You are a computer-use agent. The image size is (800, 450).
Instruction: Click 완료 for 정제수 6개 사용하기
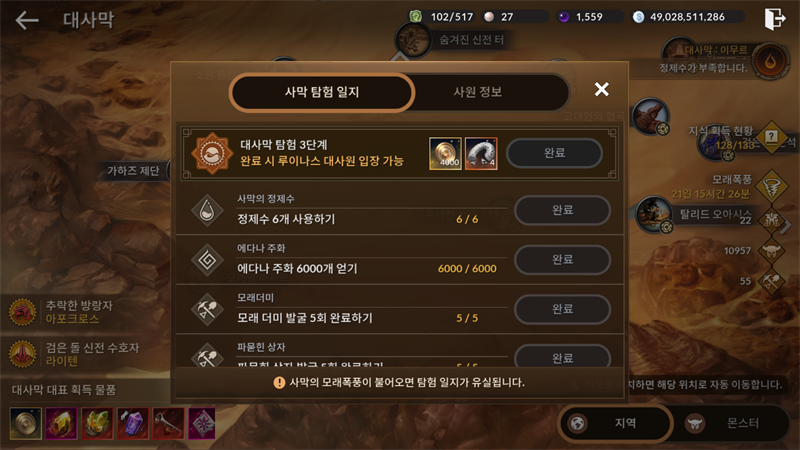tap(562, 210)
